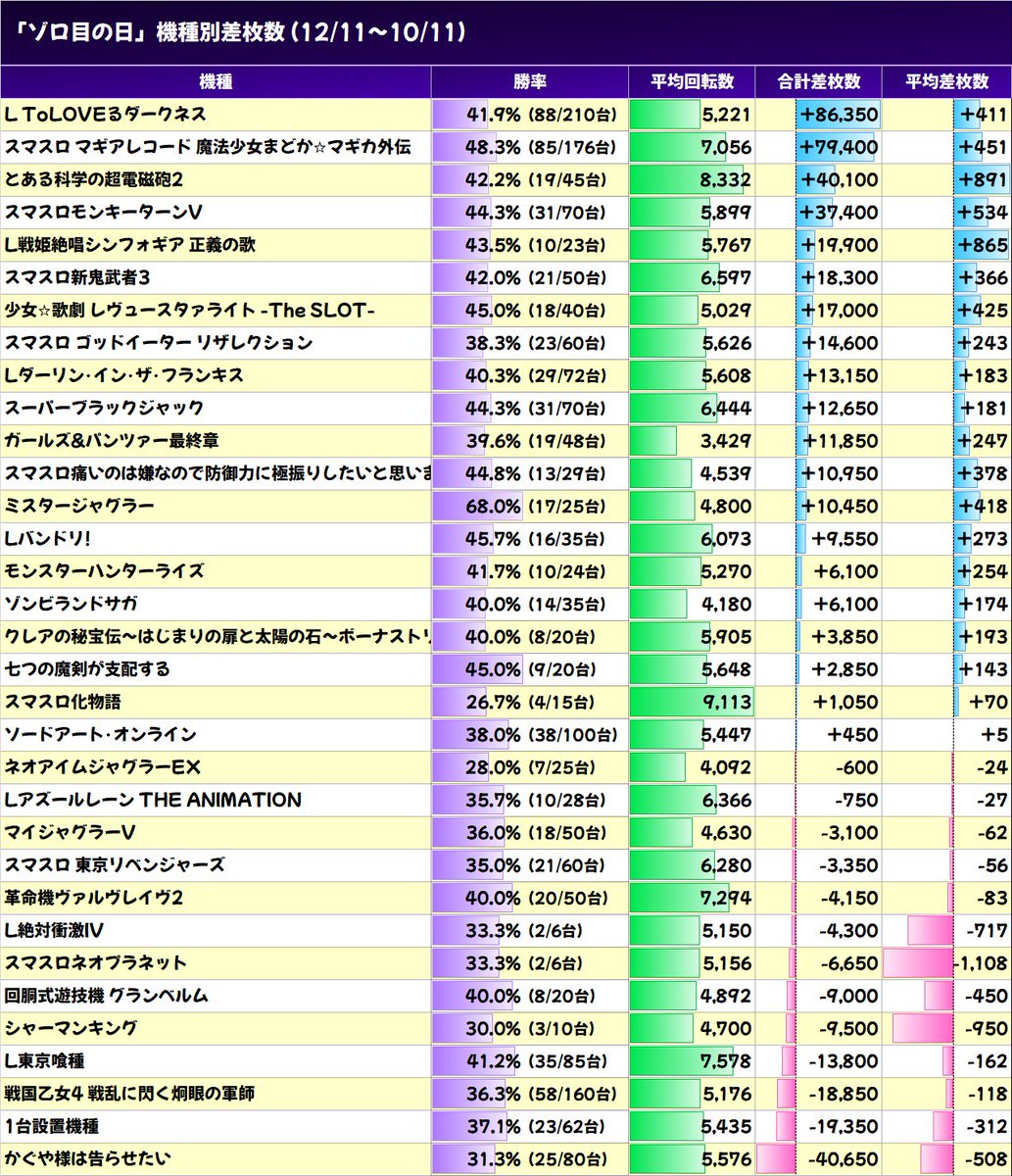Select the とある科学の超電磁砲2 machine name
The height and width of the screenshot is (1176, 1012).
coord(94,180)
